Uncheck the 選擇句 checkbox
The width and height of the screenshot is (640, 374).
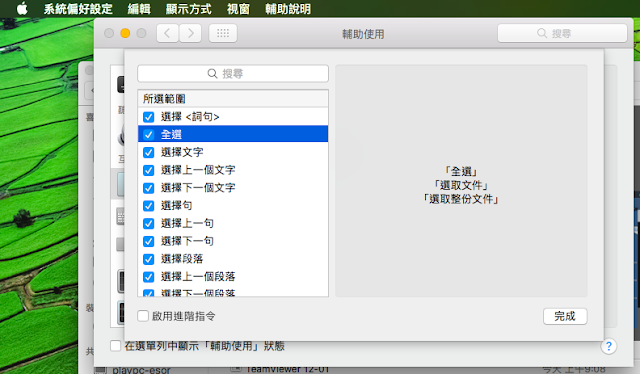click(149, 205)
